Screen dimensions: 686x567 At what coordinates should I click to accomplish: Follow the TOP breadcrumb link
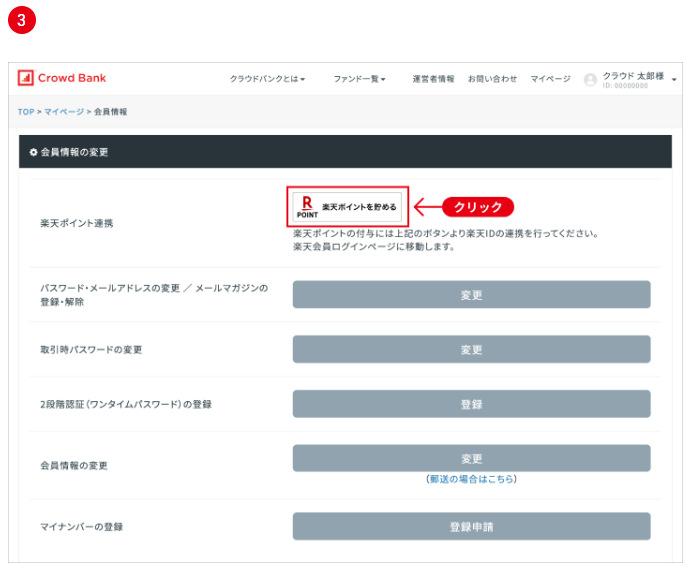(x=26, y=111)
